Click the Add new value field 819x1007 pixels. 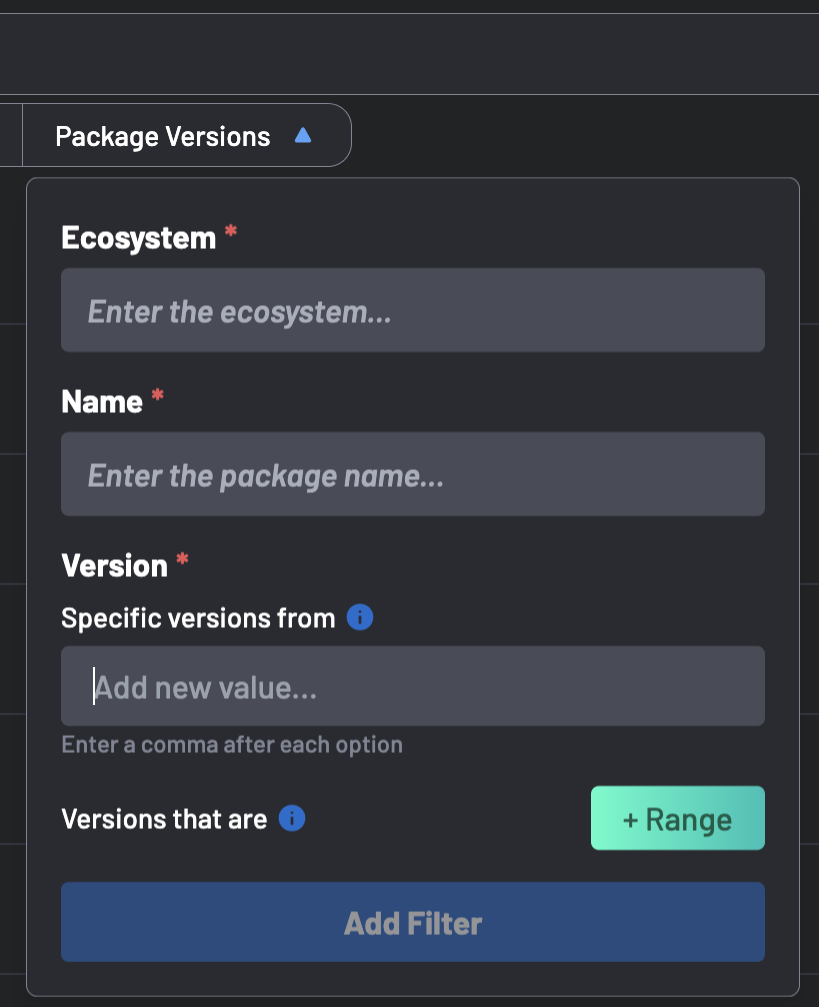click(x=412, y=687)
